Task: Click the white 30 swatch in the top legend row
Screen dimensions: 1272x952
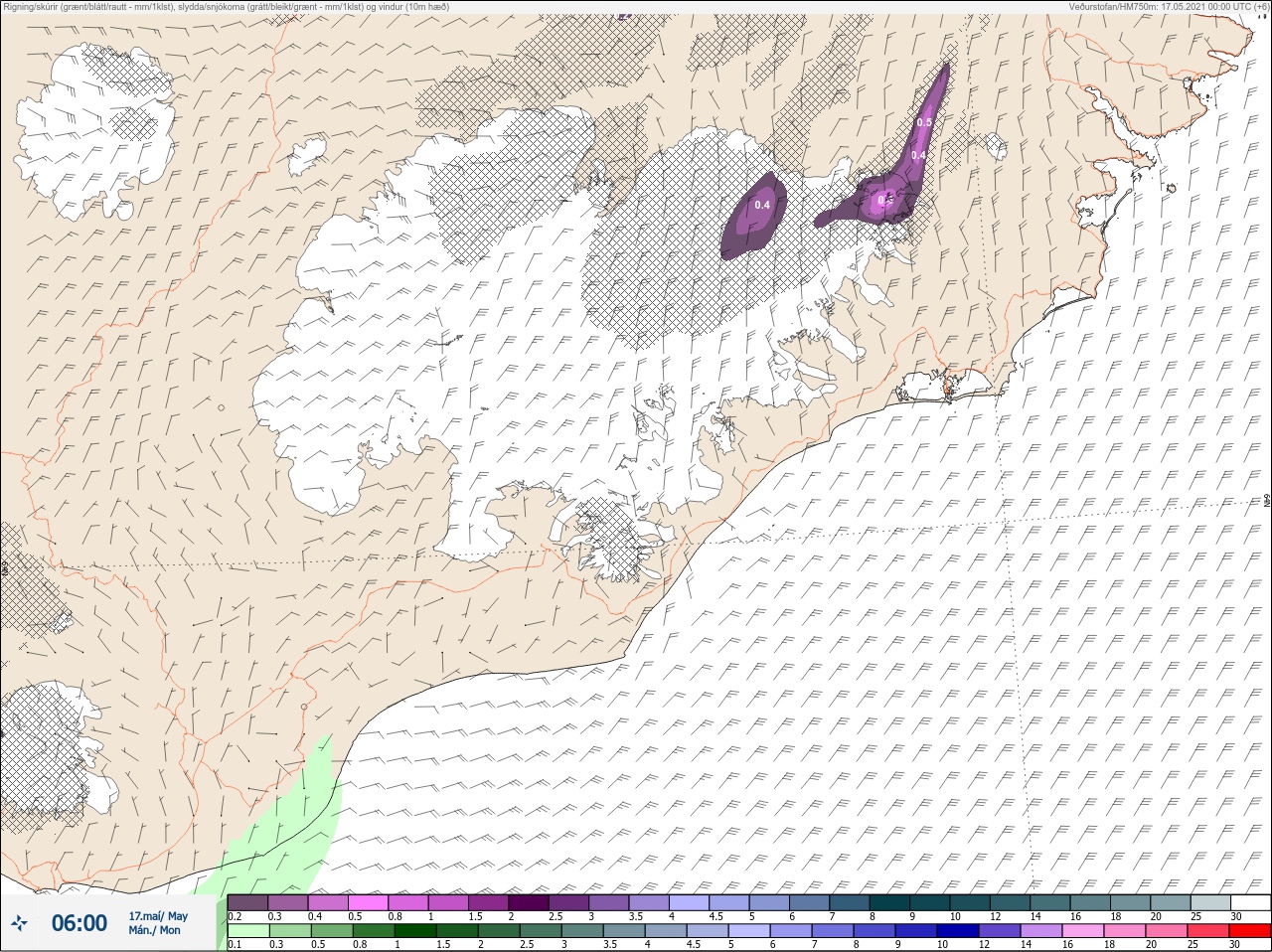Action: (x=1250, y=903)
